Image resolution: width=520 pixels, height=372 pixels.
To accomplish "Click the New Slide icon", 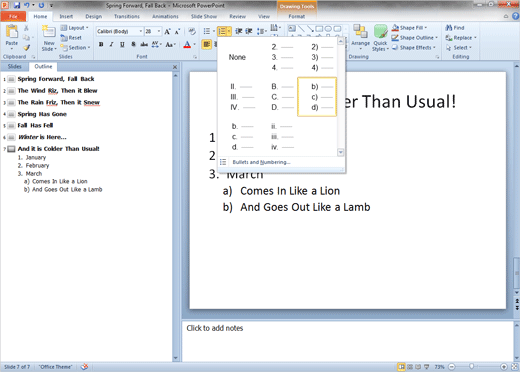I will pyautogui.click(x=49, y=32).
